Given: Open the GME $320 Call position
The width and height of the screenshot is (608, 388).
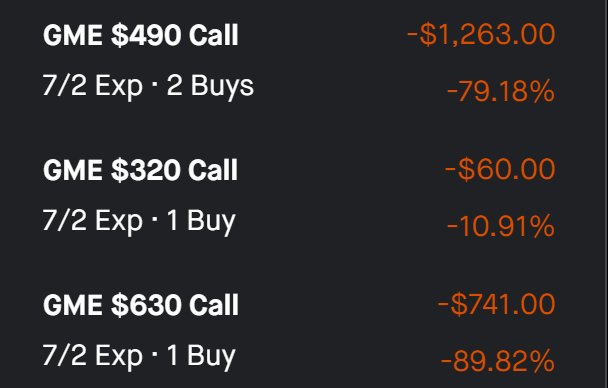Looking at the screenshot, I should (299, 195).
